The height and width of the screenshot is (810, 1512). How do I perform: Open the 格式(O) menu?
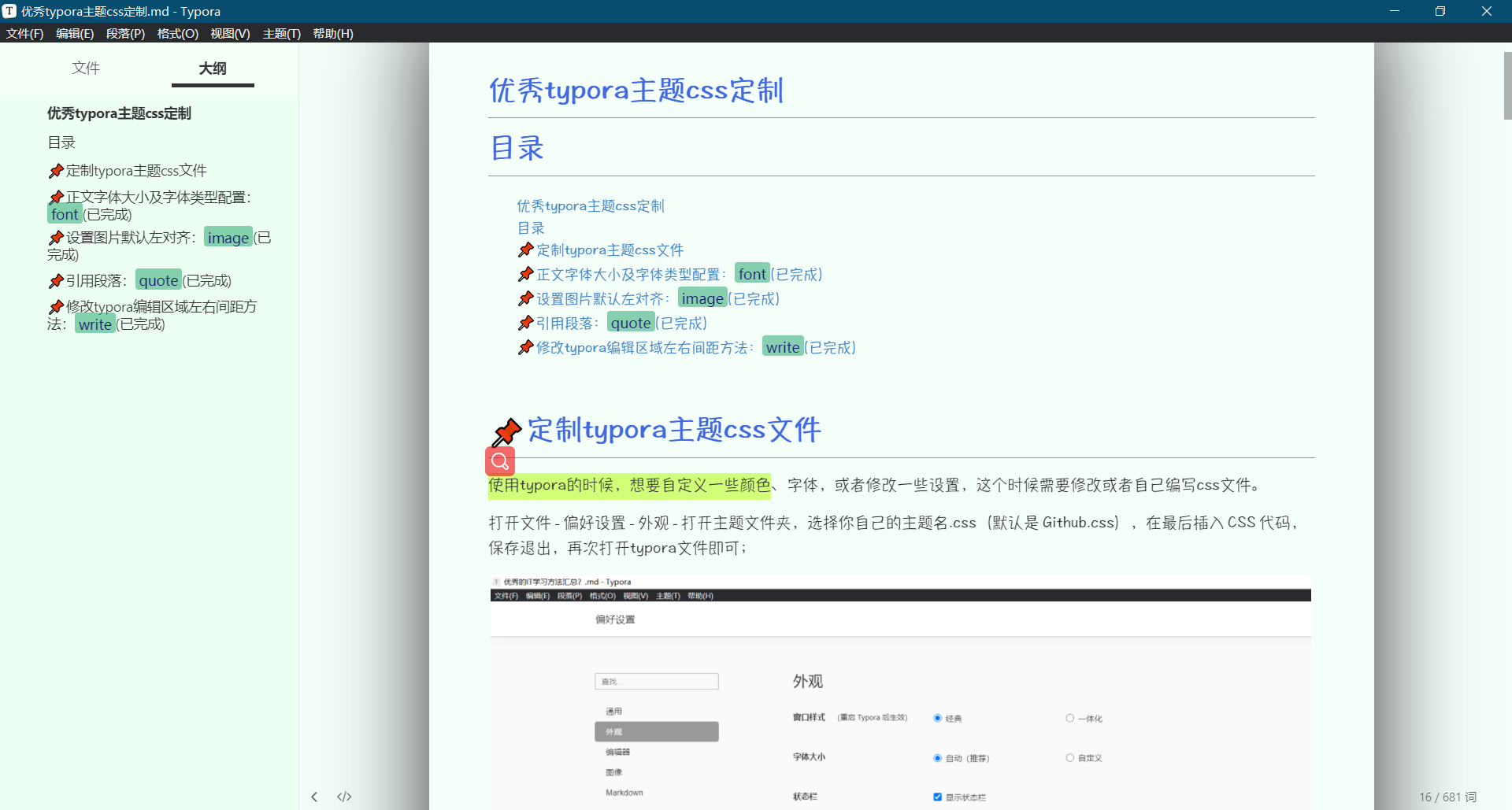pos(177,33)
